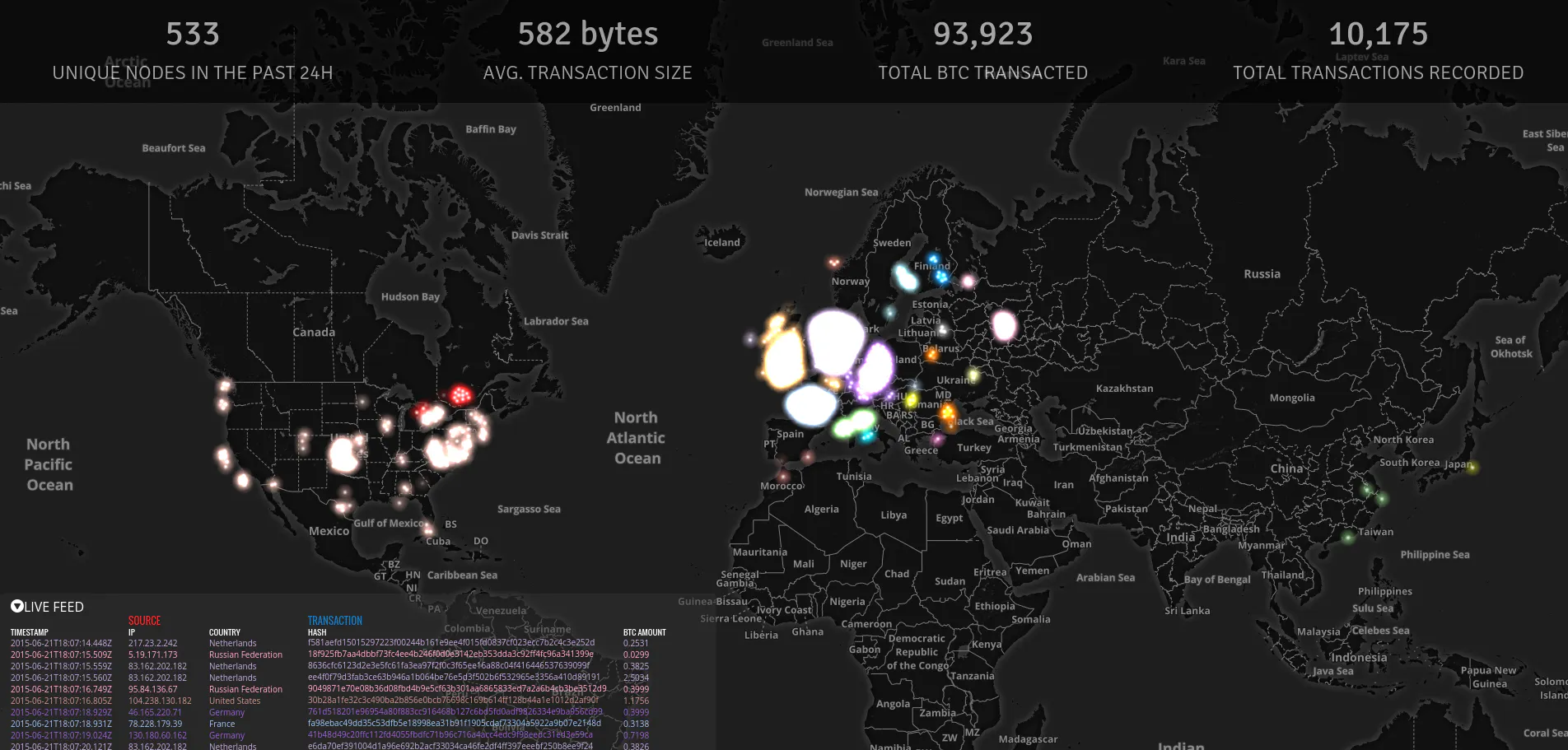This screenshot has height=750, width=1568.
Task: Select IP address 95.84.136.67
Action: coord(152,689)
